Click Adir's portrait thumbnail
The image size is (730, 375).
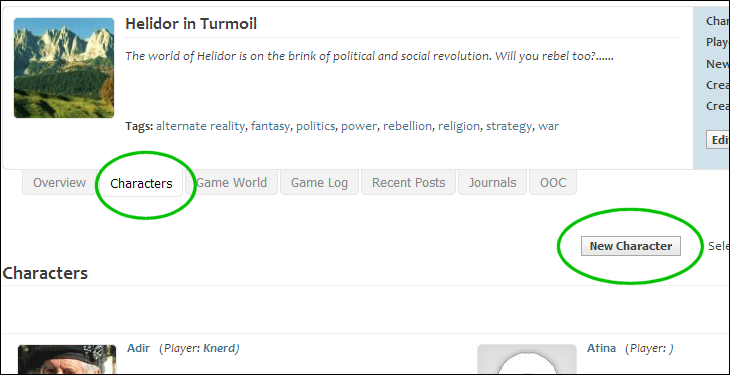(x=67, y=359)
